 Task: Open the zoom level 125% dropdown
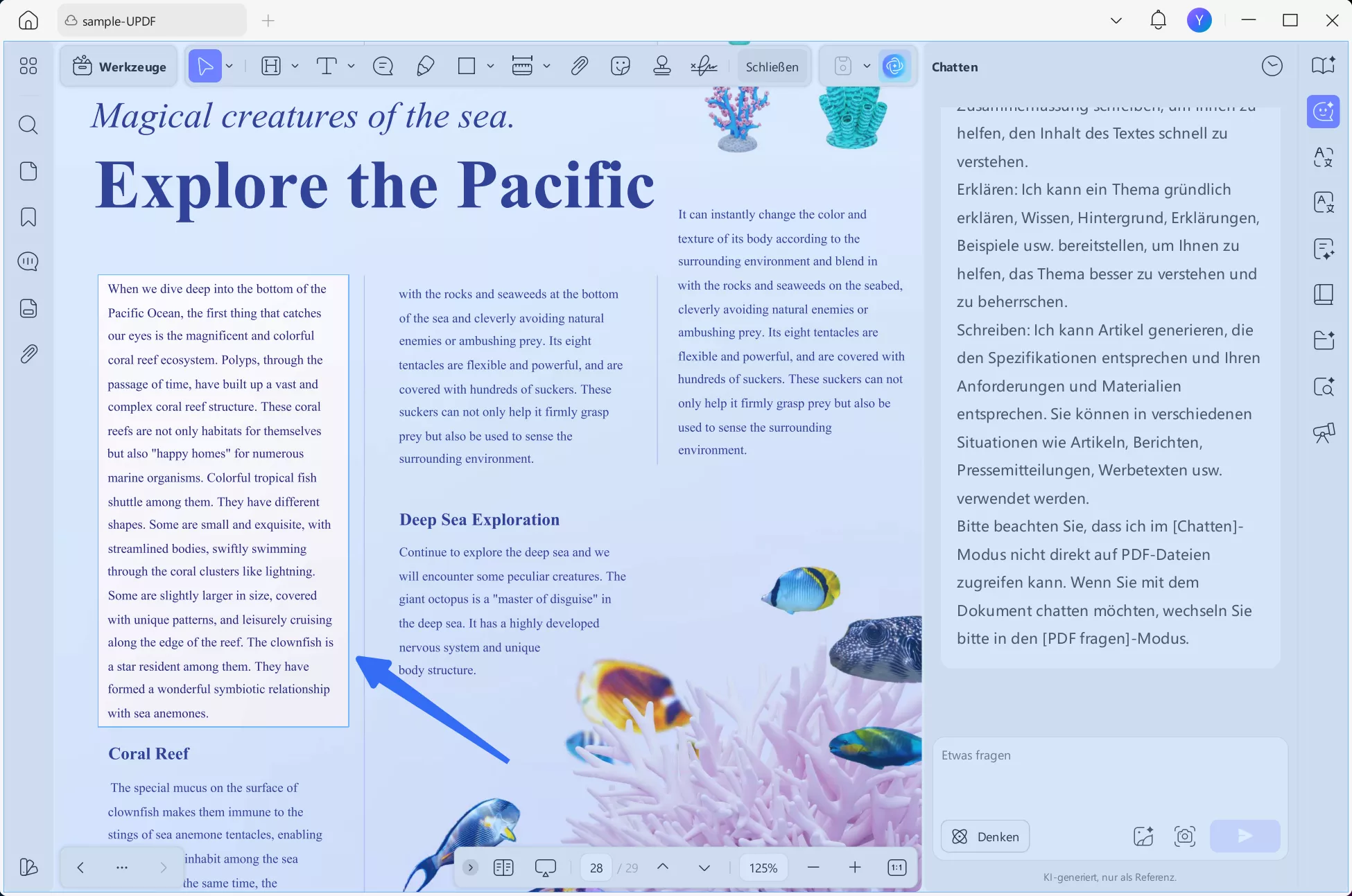click(763, 868)
